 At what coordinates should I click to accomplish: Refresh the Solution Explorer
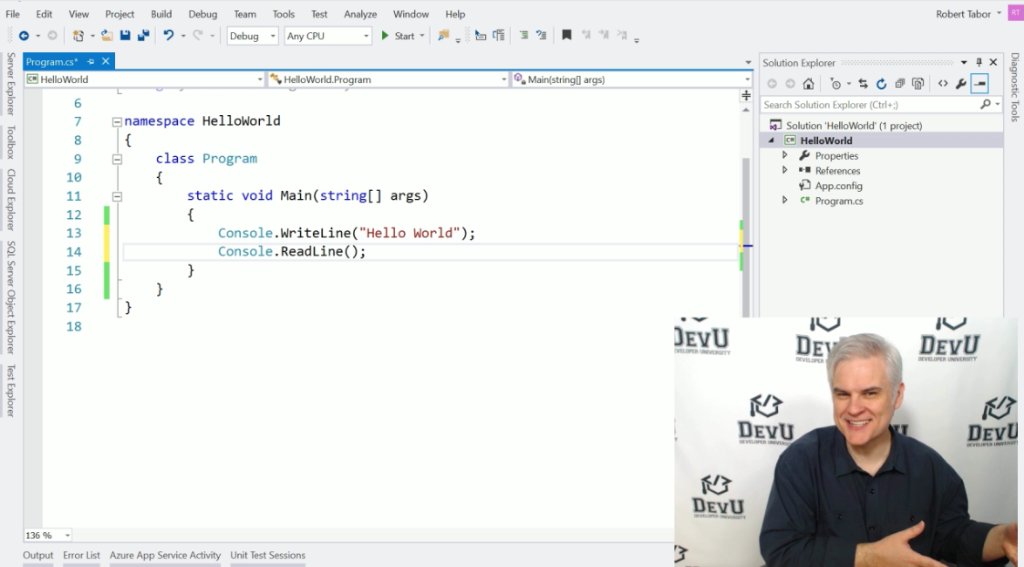click(881, 84)
